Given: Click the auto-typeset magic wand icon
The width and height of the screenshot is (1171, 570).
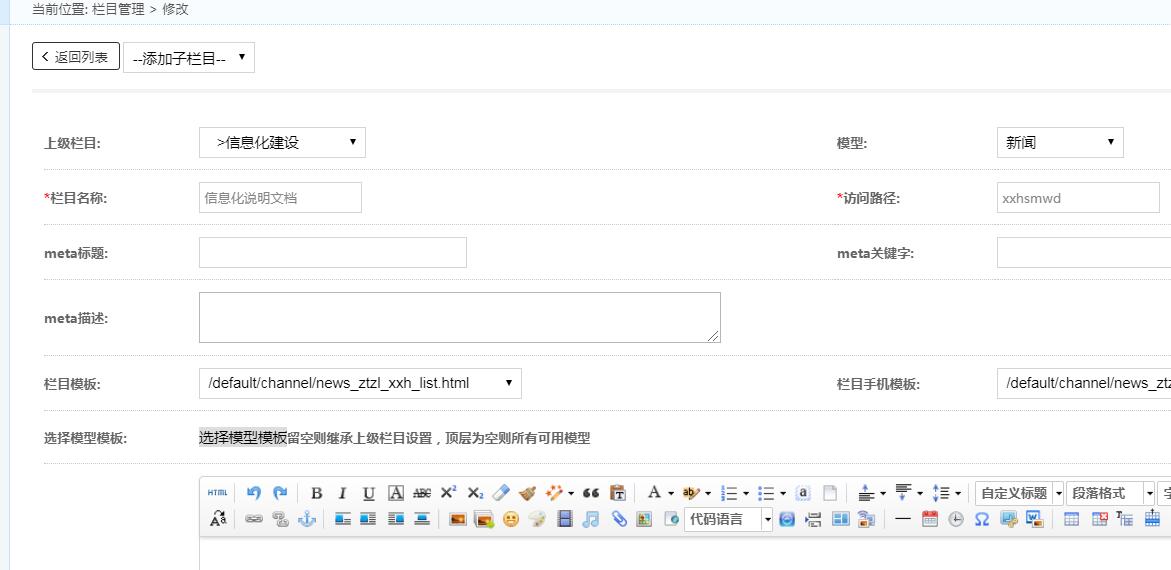Looking at the screenshot, I should click(554, 493).
